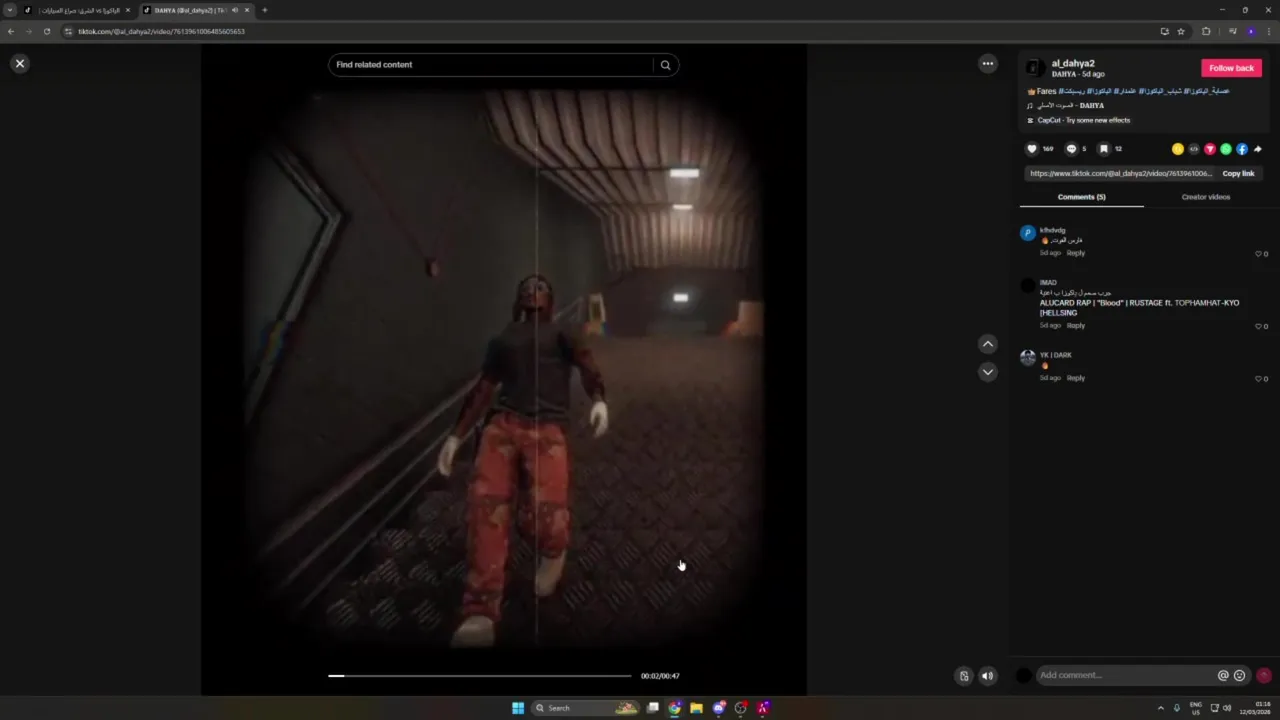Image resolution: width=1280 pixels, height=720 pixels.
Task: Open the browser three-dot menu
Action: point(1269,31)
